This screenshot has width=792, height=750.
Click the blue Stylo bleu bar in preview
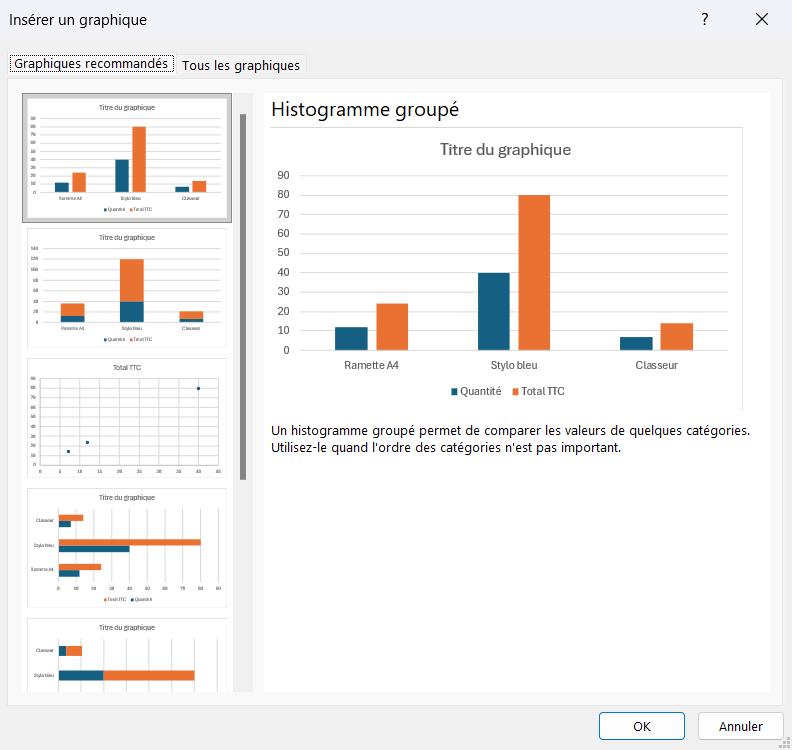(x=493, y=311)
